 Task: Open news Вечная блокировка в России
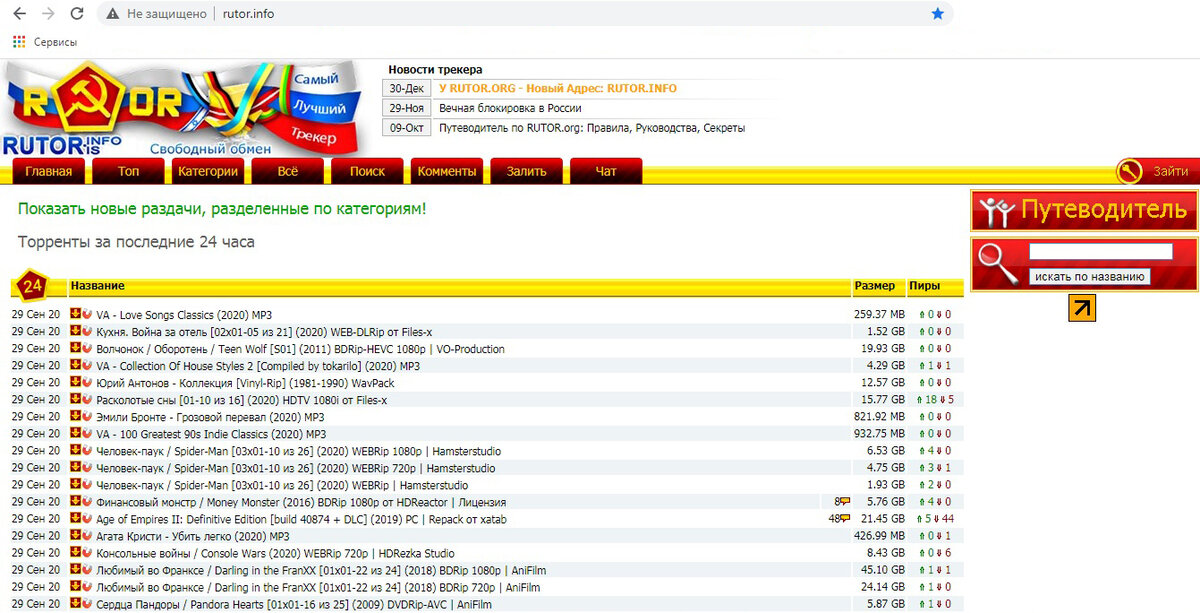click(510, 108)
